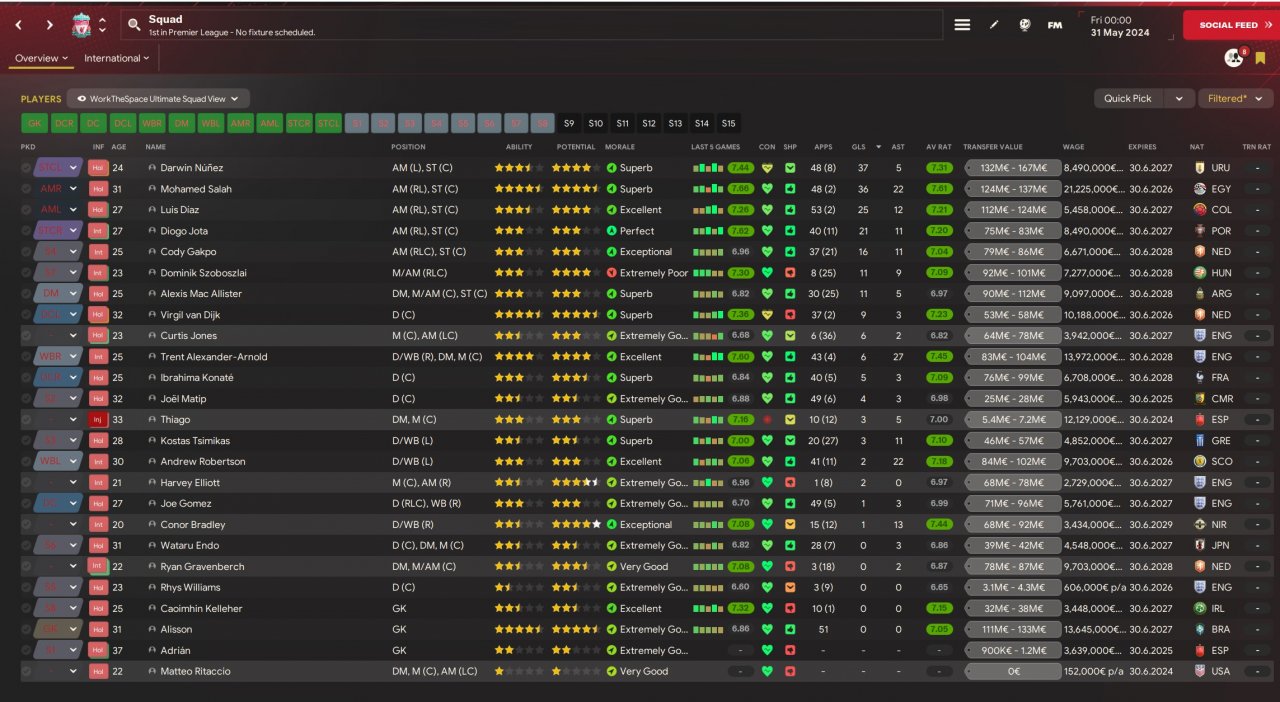Sort by the AV RAT column header

[x=938, y=147]
